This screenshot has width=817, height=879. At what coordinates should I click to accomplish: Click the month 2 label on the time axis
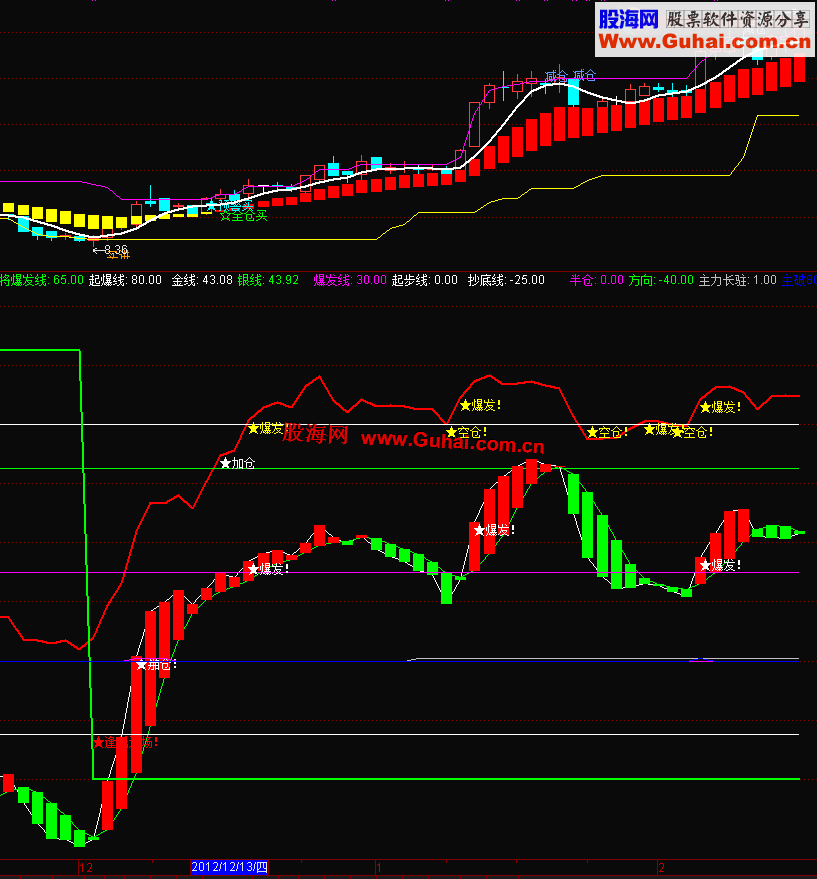tap(662, 868)
